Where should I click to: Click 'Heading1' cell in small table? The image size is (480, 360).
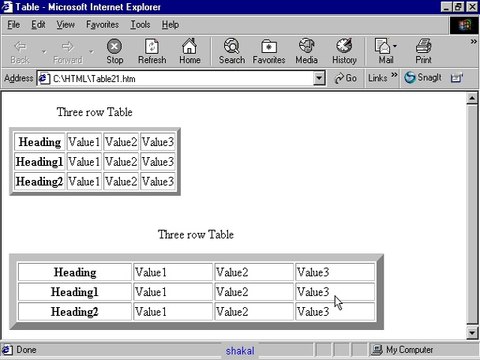click(40, 162)
